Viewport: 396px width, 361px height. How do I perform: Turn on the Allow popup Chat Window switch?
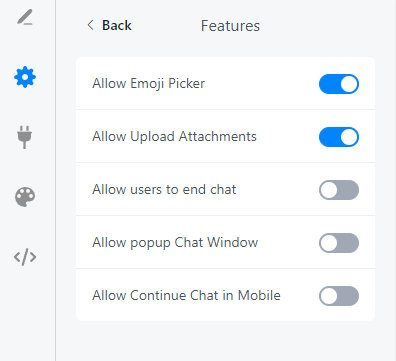point(339,243)
